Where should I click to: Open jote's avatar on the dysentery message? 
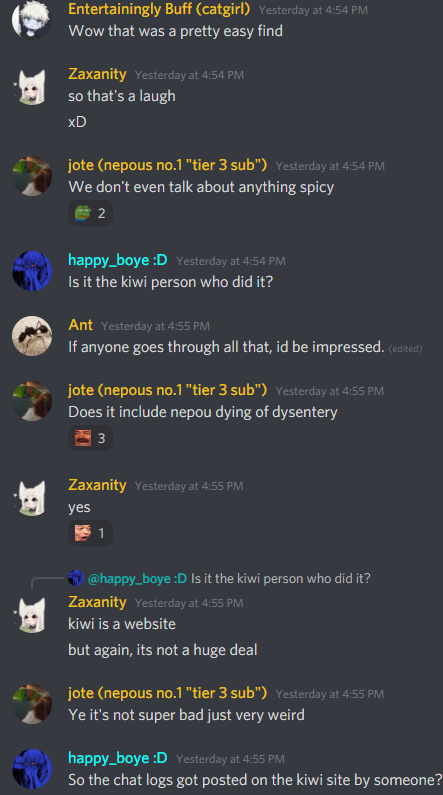point(32,401)
